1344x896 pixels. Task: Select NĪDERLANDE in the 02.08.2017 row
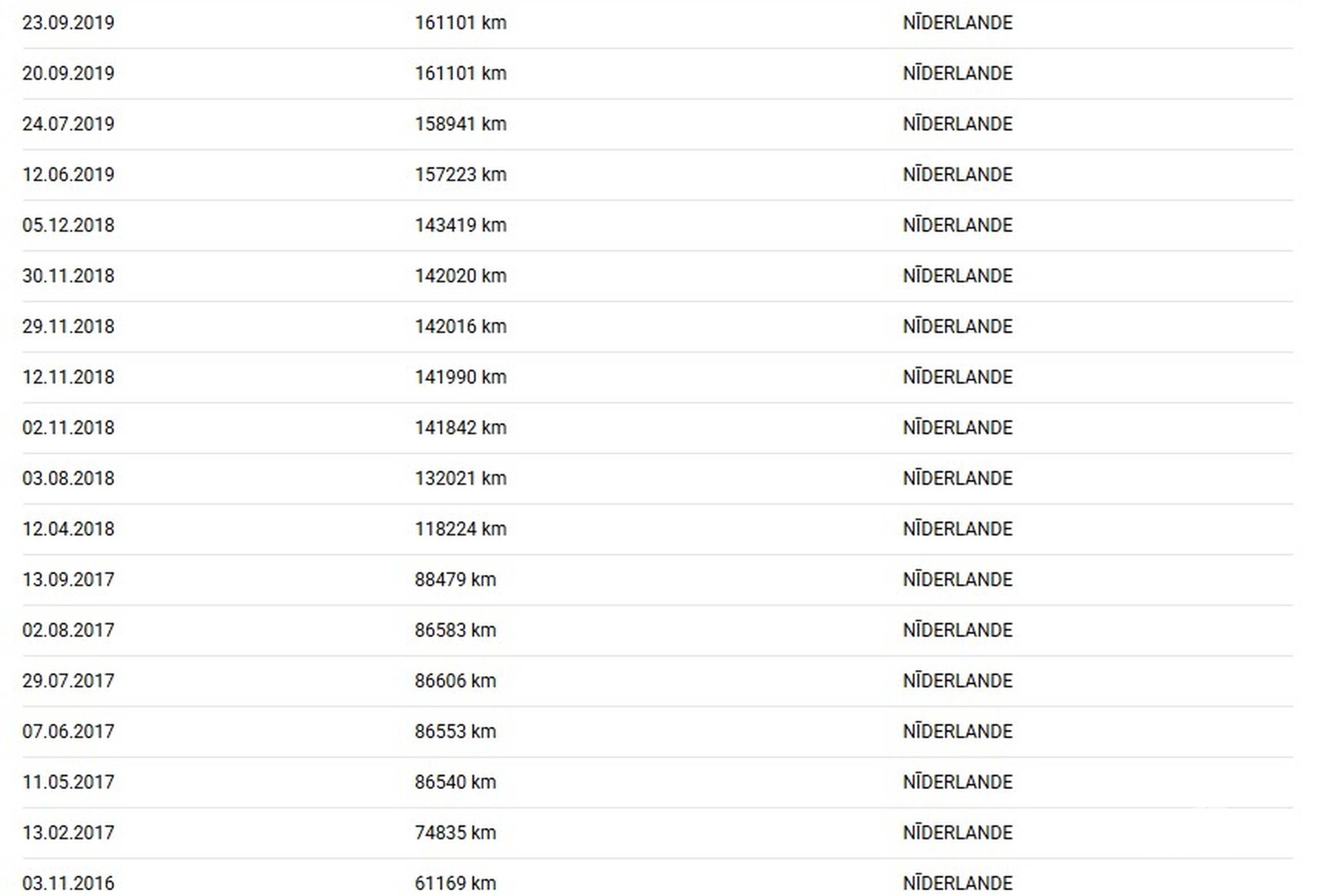[x=958, y=630]
